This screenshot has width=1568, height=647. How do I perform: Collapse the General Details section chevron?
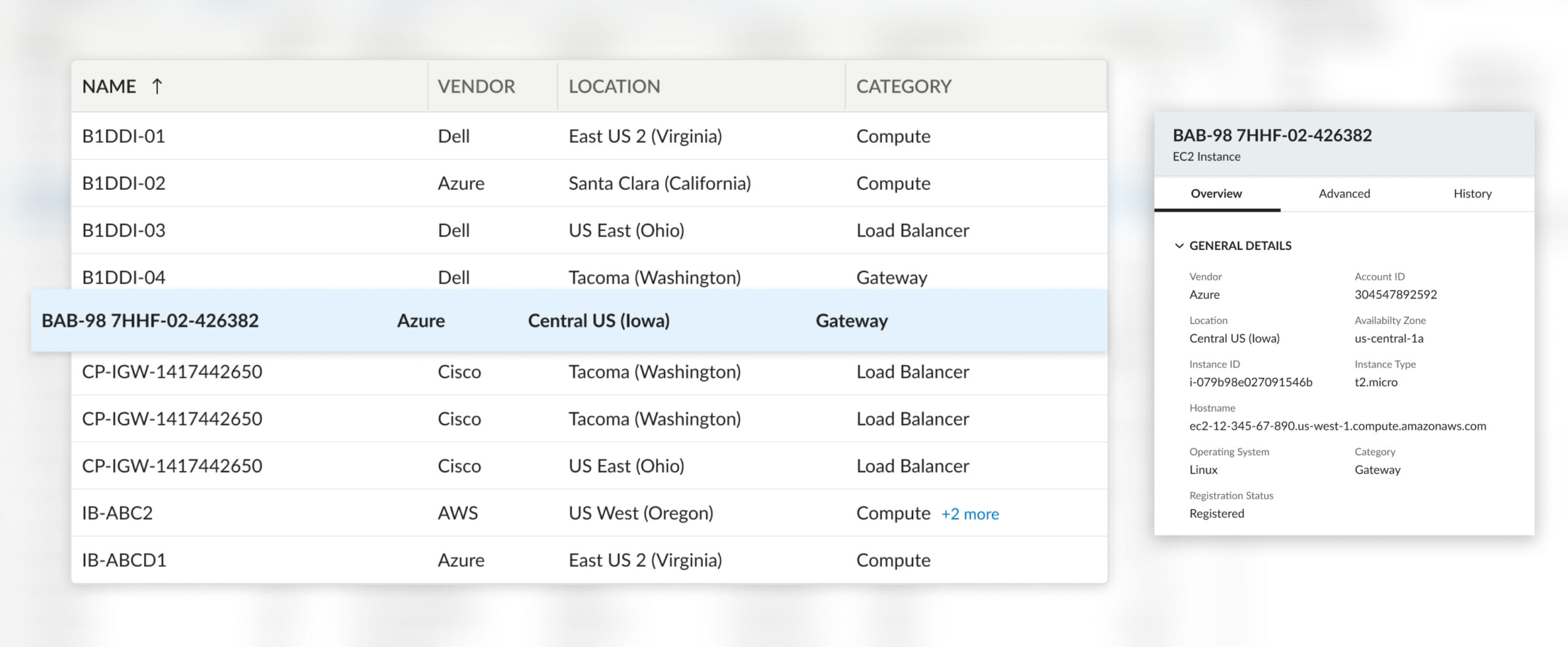(x=1178, y=246)
